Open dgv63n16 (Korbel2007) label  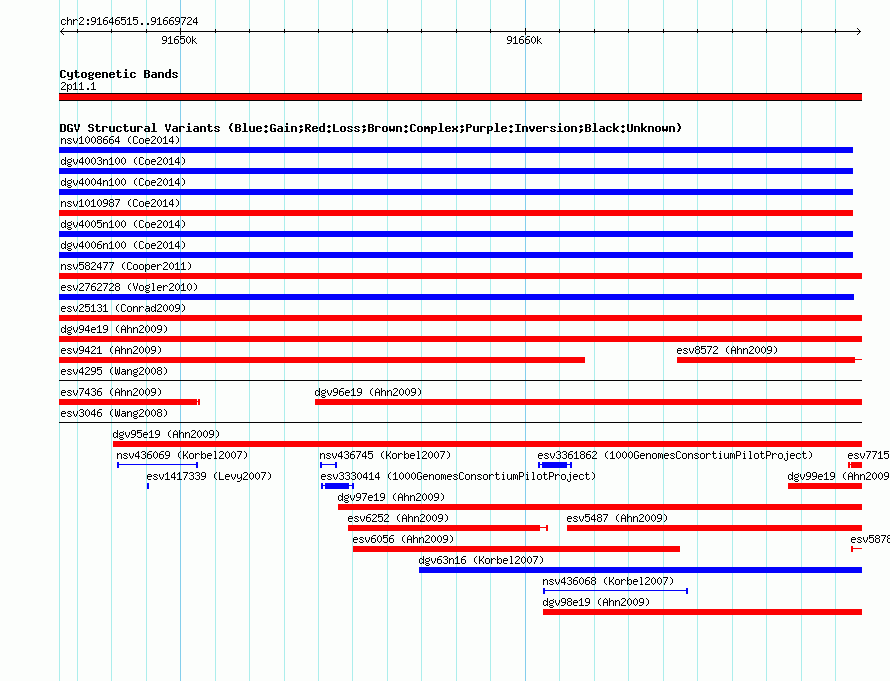pyautogui.click(x=481, y=560)
